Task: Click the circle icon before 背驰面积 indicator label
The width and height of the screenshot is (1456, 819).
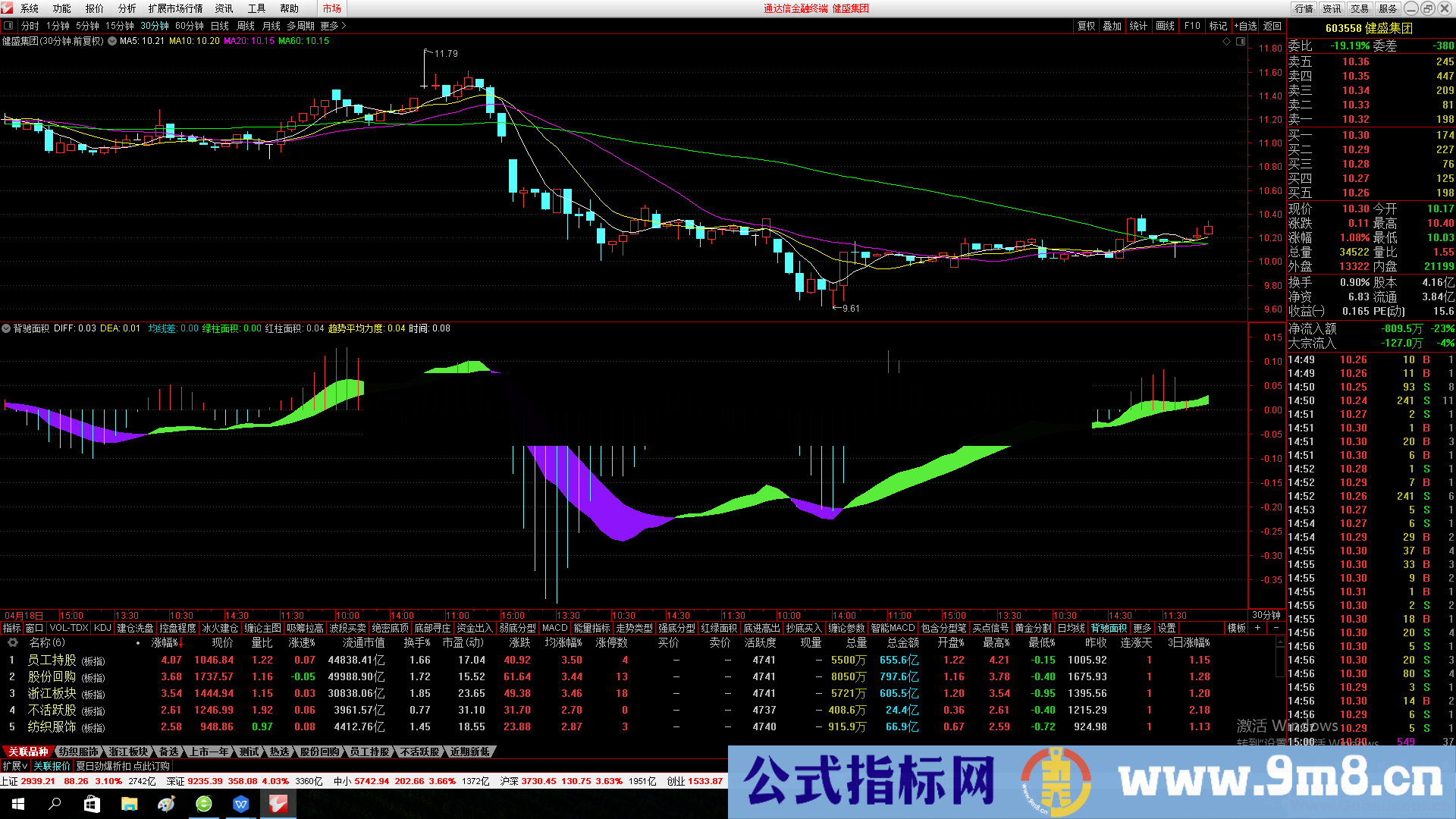Action: (6, 328)
